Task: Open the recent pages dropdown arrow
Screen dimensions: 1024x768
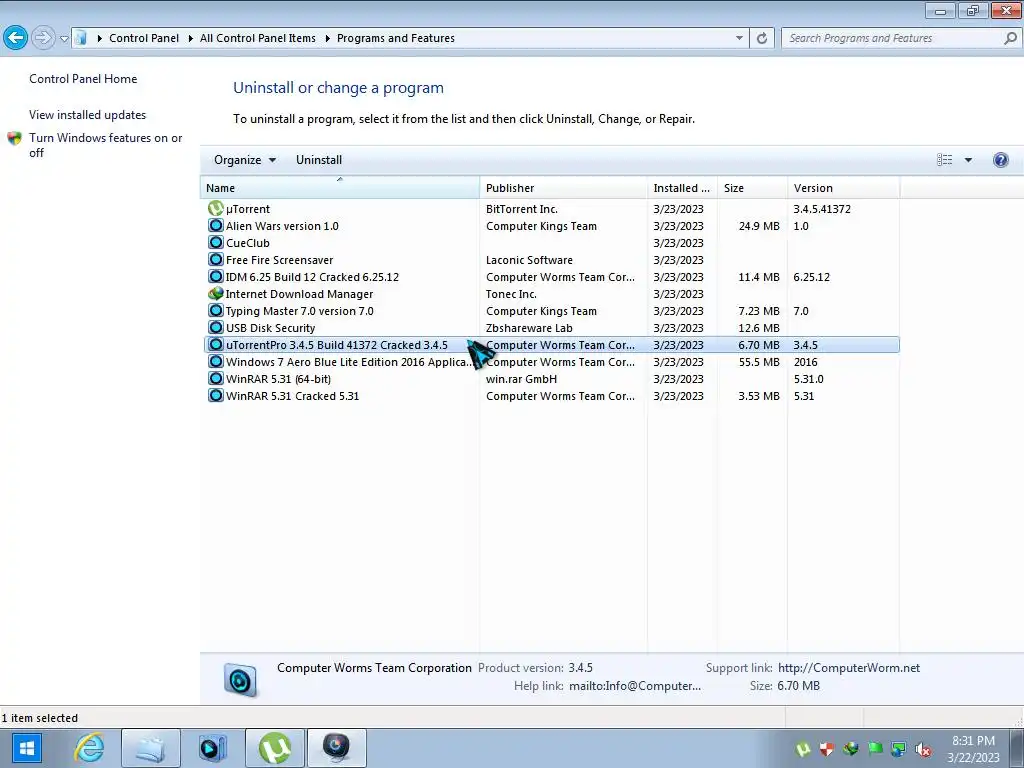Action: click(x=64, y=39)
